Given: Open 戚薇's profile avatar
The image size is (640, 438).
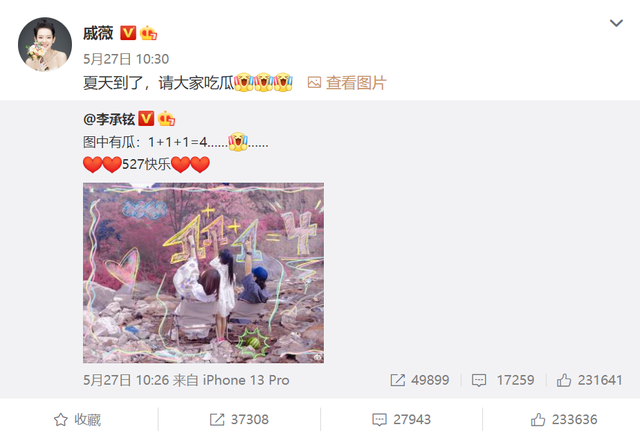Looking at the screenshot, I should (45, 44).
